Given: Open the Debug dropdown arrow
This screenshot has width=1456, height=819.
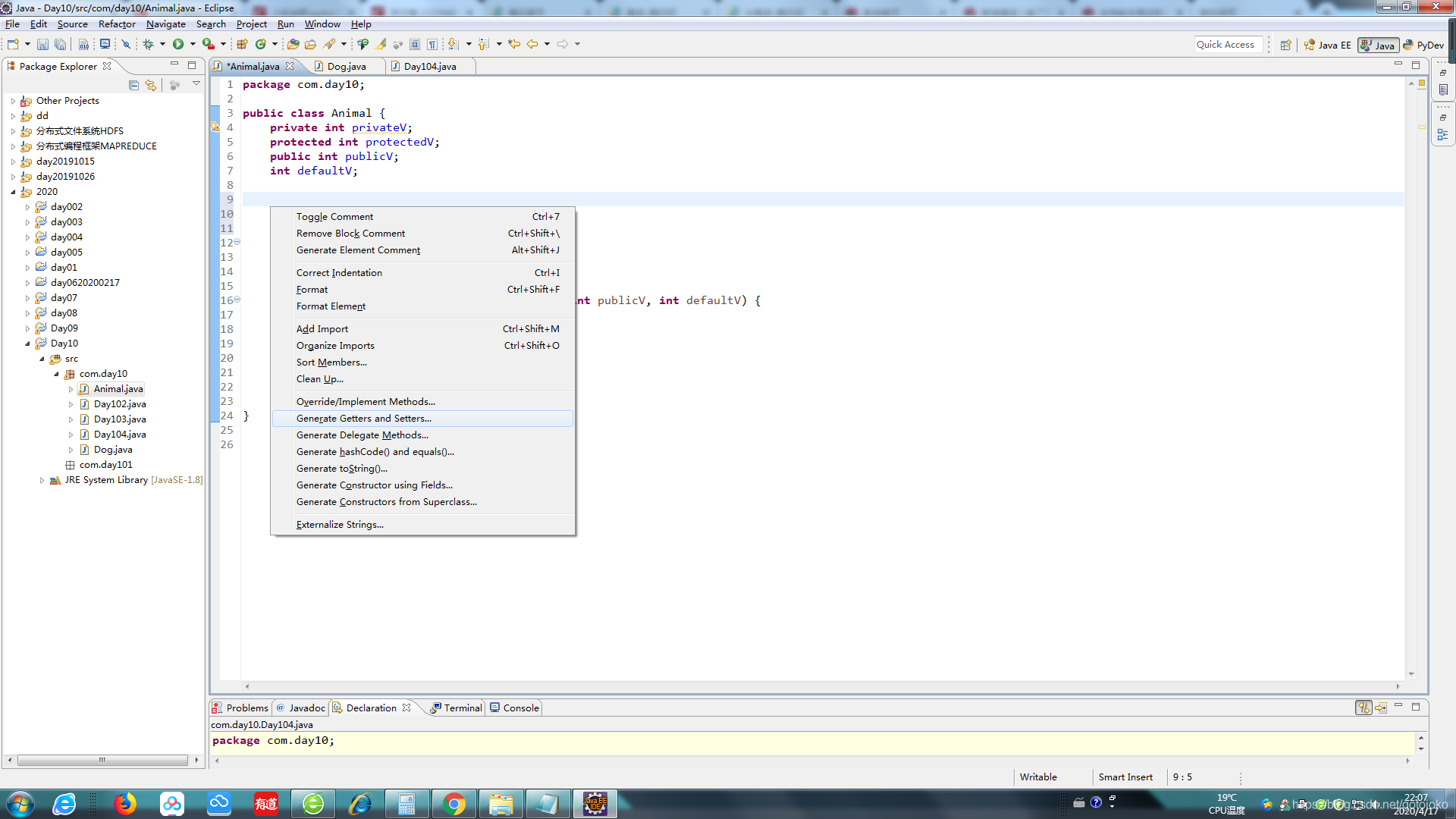Looking at the screenshot, I should (162, 44).
